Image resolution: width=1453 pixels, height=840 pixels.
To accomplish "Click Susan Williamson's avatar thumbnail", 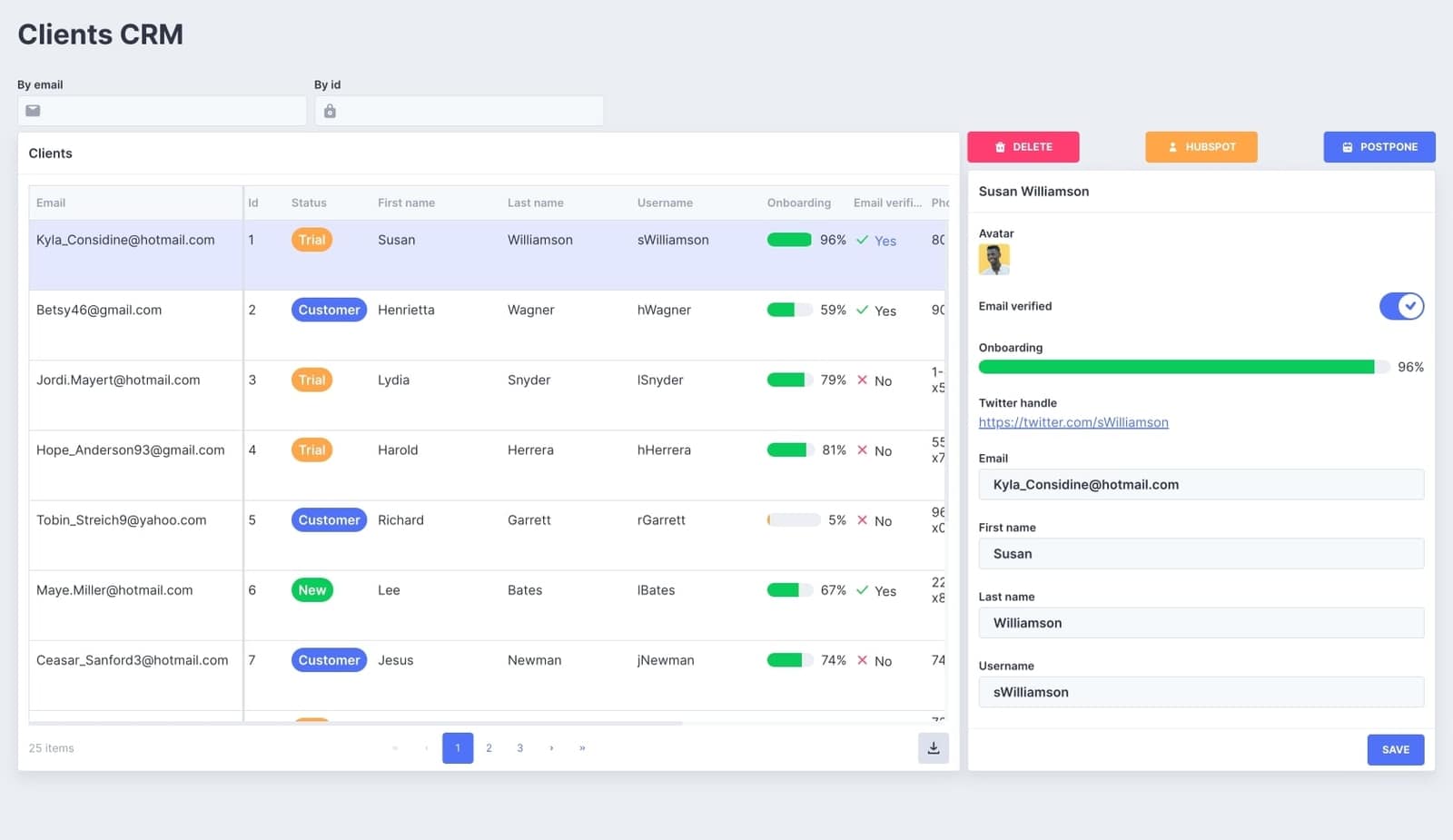I will click(993, 259).
